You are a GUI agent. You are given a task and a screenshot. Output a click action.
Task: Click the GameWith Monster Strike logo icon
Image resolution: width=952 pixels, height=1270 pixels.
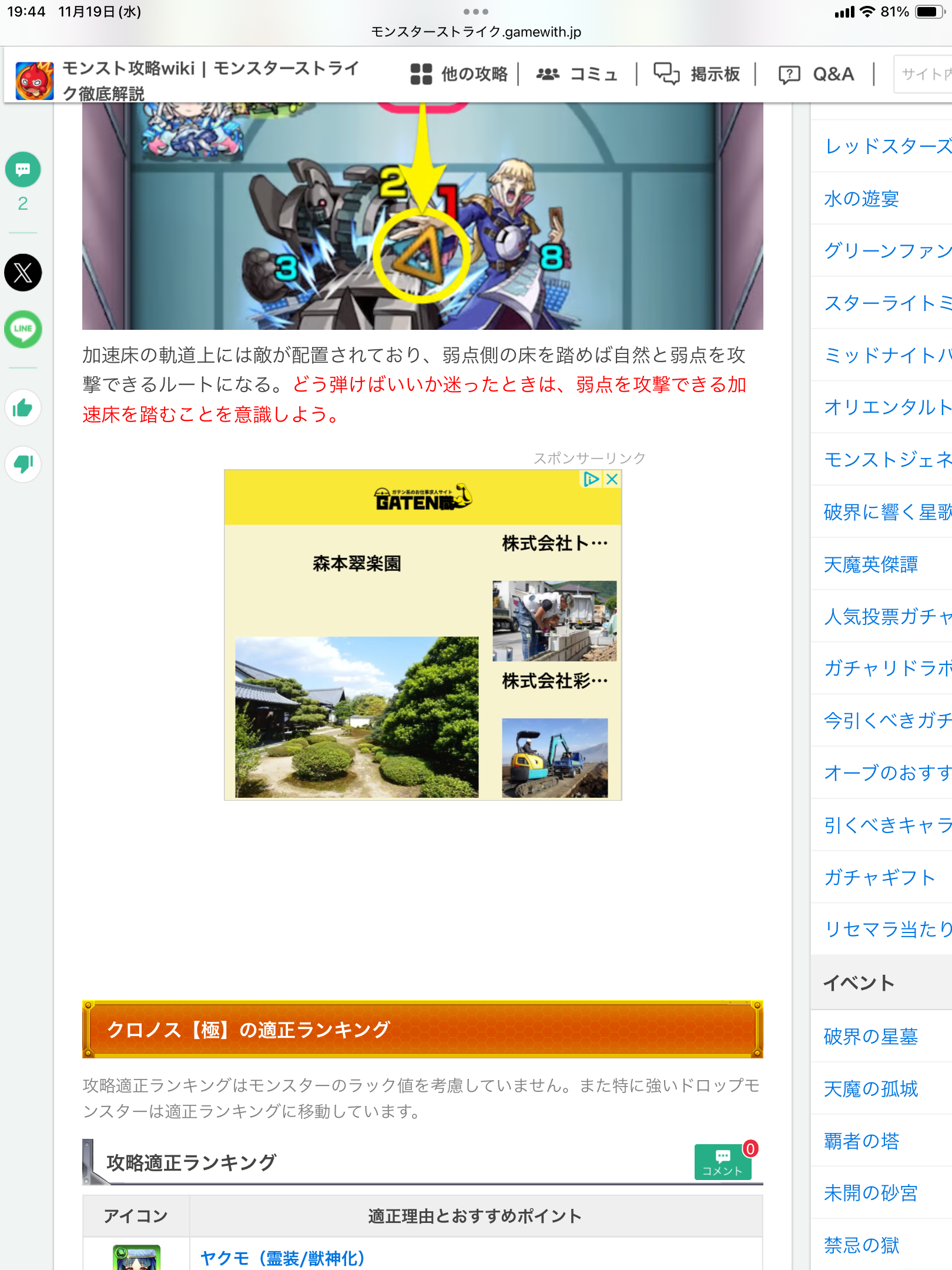[x=35, y=81]
